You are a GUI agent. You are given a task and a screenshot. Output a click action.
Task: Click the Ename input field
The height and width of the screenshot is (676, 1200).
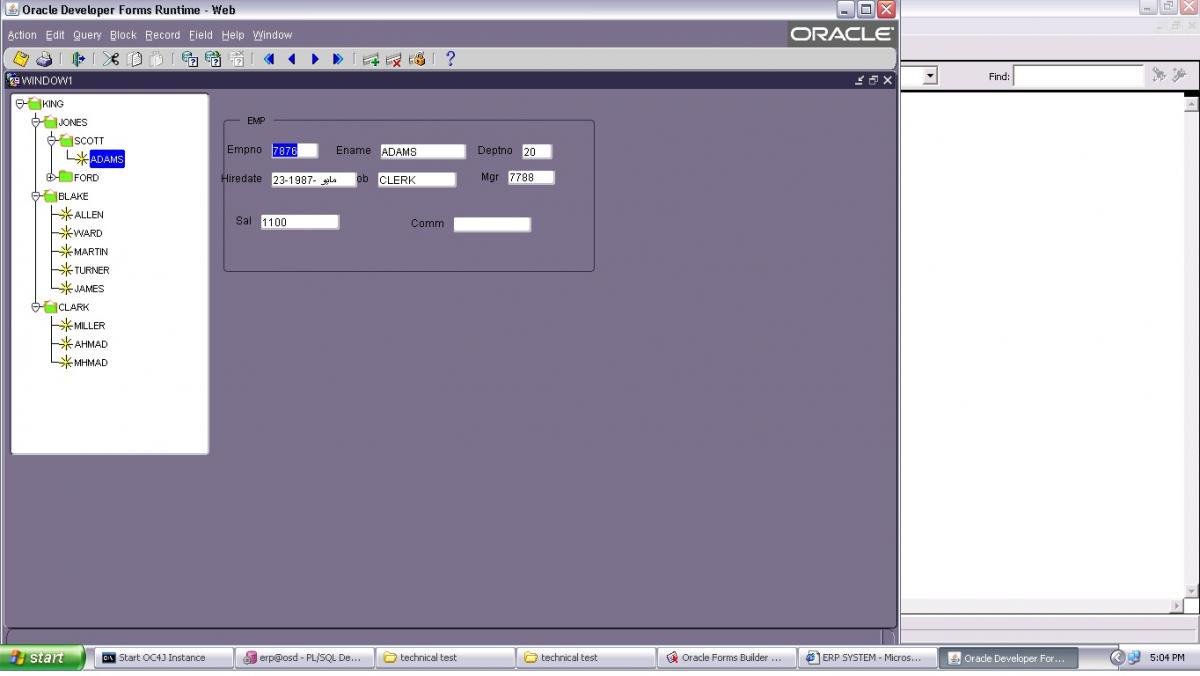pyautogui.click(x=421, y=152)
